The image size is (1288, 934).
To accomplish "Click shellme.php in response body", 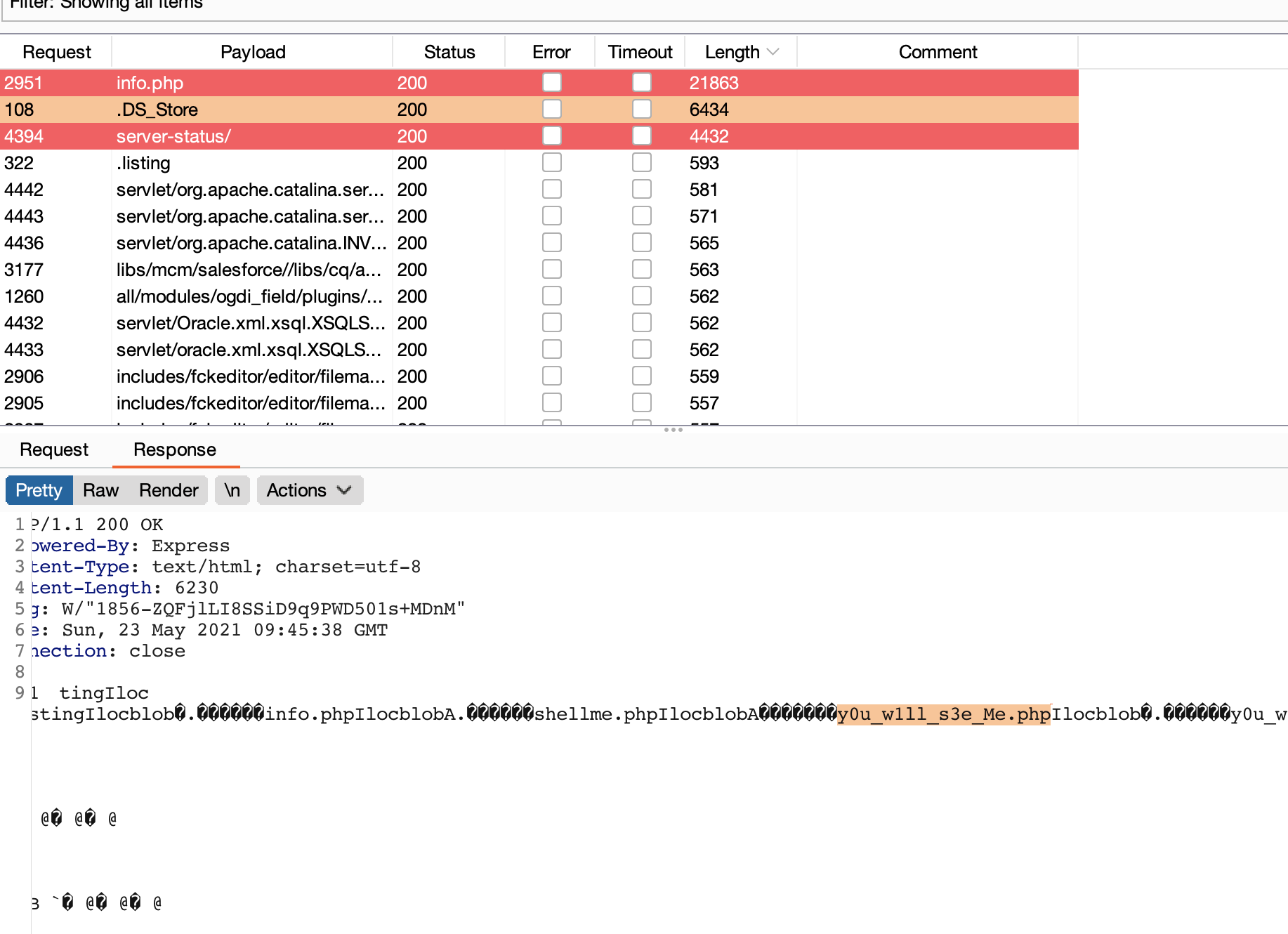I will pos(596,714).
